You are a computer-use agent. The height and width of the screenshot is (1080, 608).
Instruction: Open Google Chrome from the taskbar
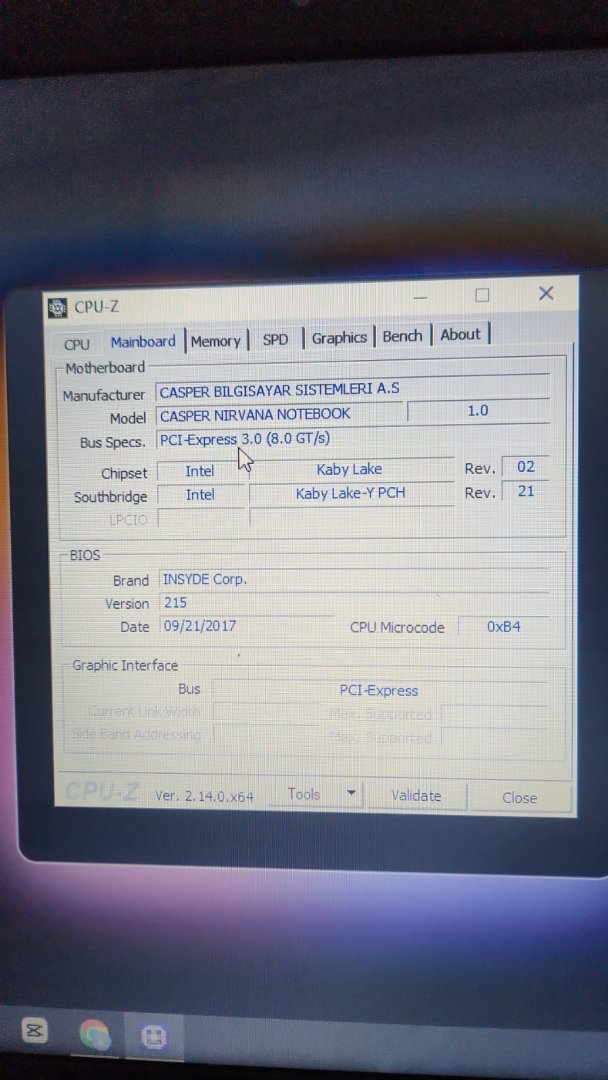tap(94, 1034)
